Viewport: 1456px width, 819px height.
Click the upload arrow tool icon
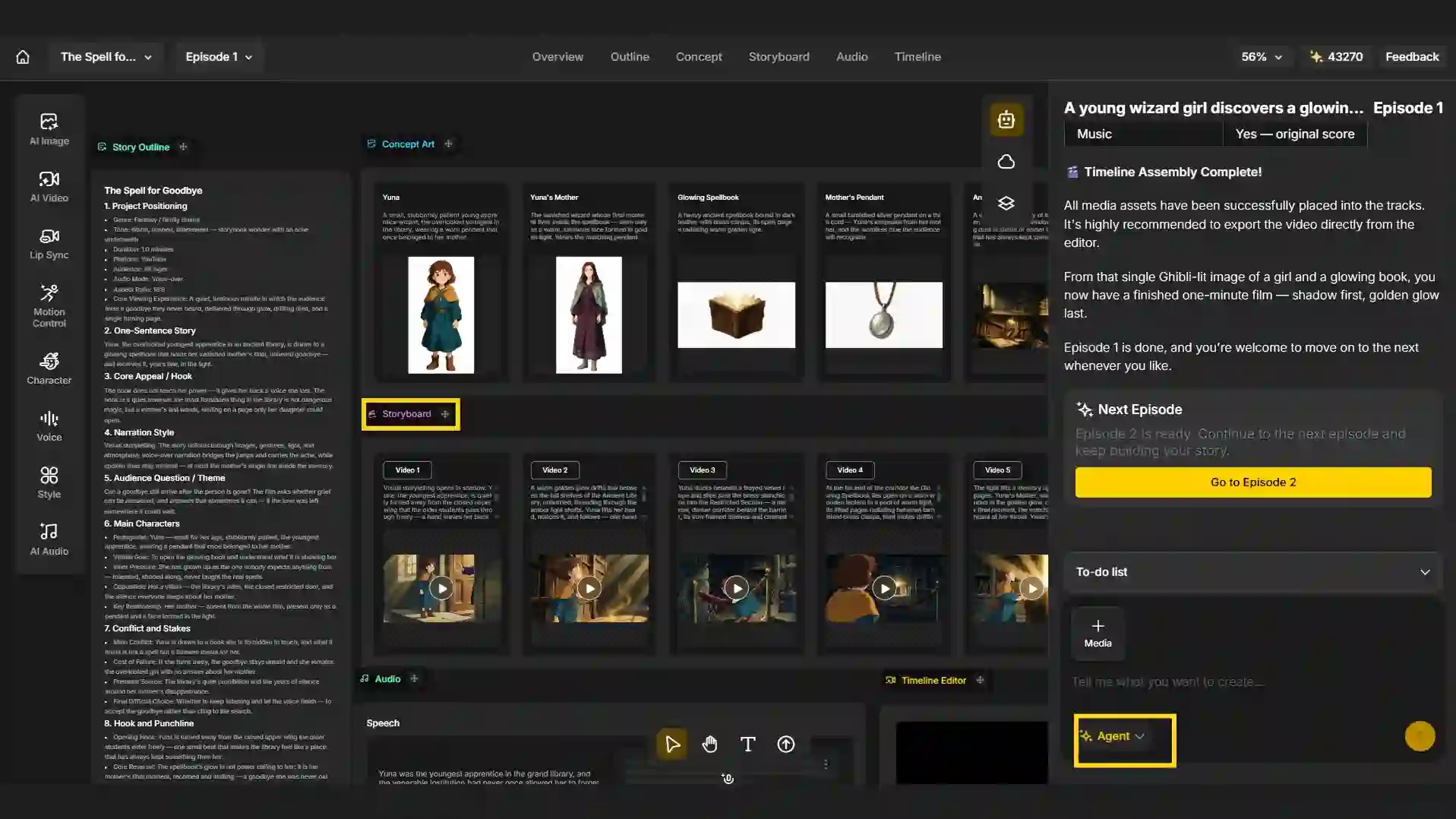pos(786,745)
